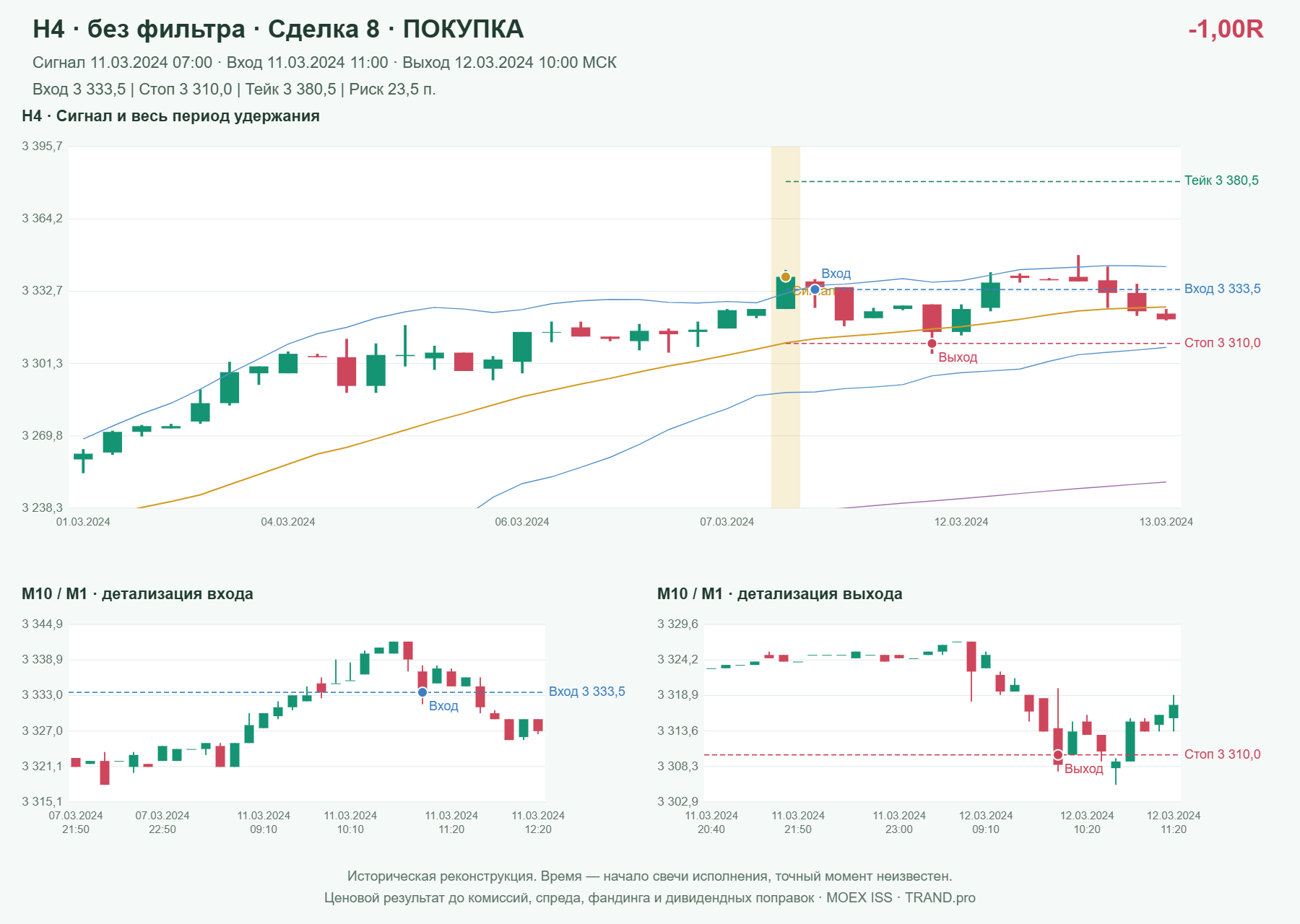Click the '07.03.2024 21:50' time label
Viewport: 1300px width, 924px height.
click(x=76, y=822)
